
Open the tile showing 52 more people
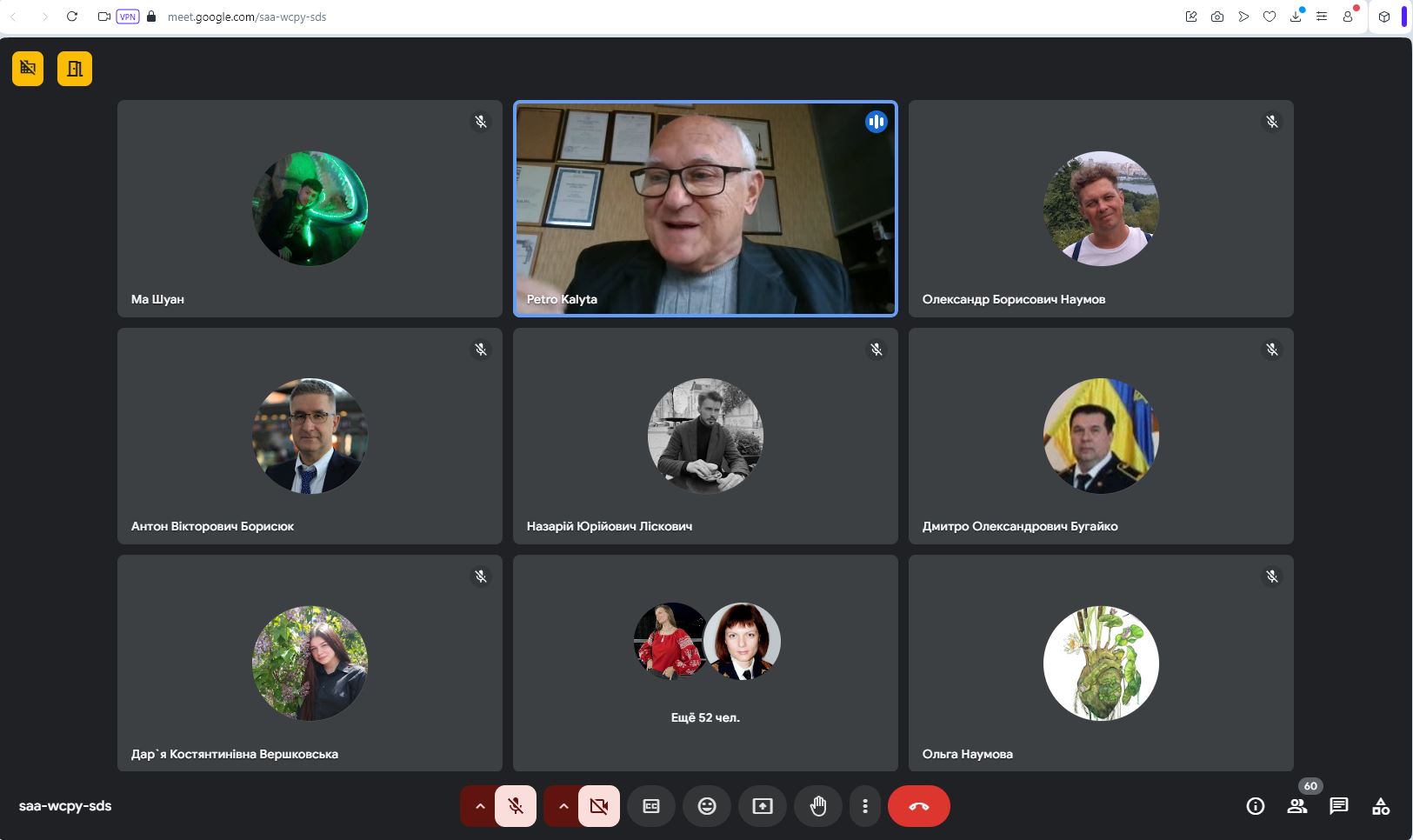click(705, 663)
